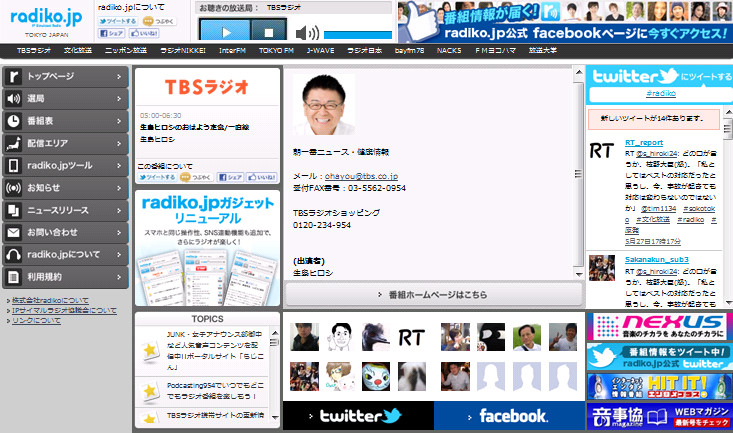
Task: Open radiko.jp公式 twitter banner
Action: point(659,357)
